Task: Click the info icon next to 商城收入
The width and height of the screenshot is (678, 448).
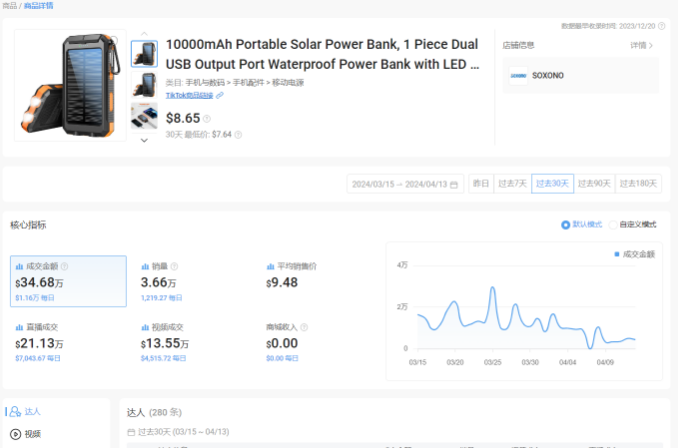Action: (x=306, y=327)
